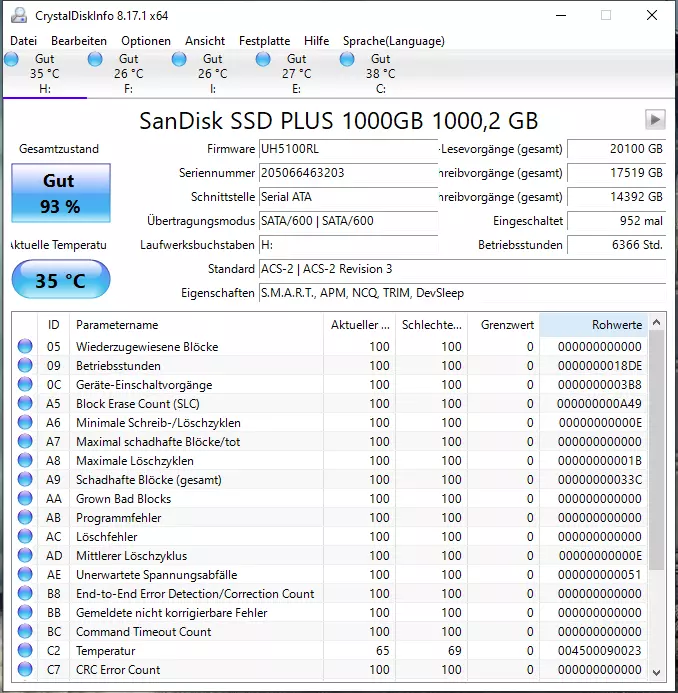Image resolution: width=678 pixels, height=693 pixels.
Task: Click the status orb of attribute 05
Action: tap(25, 346)
